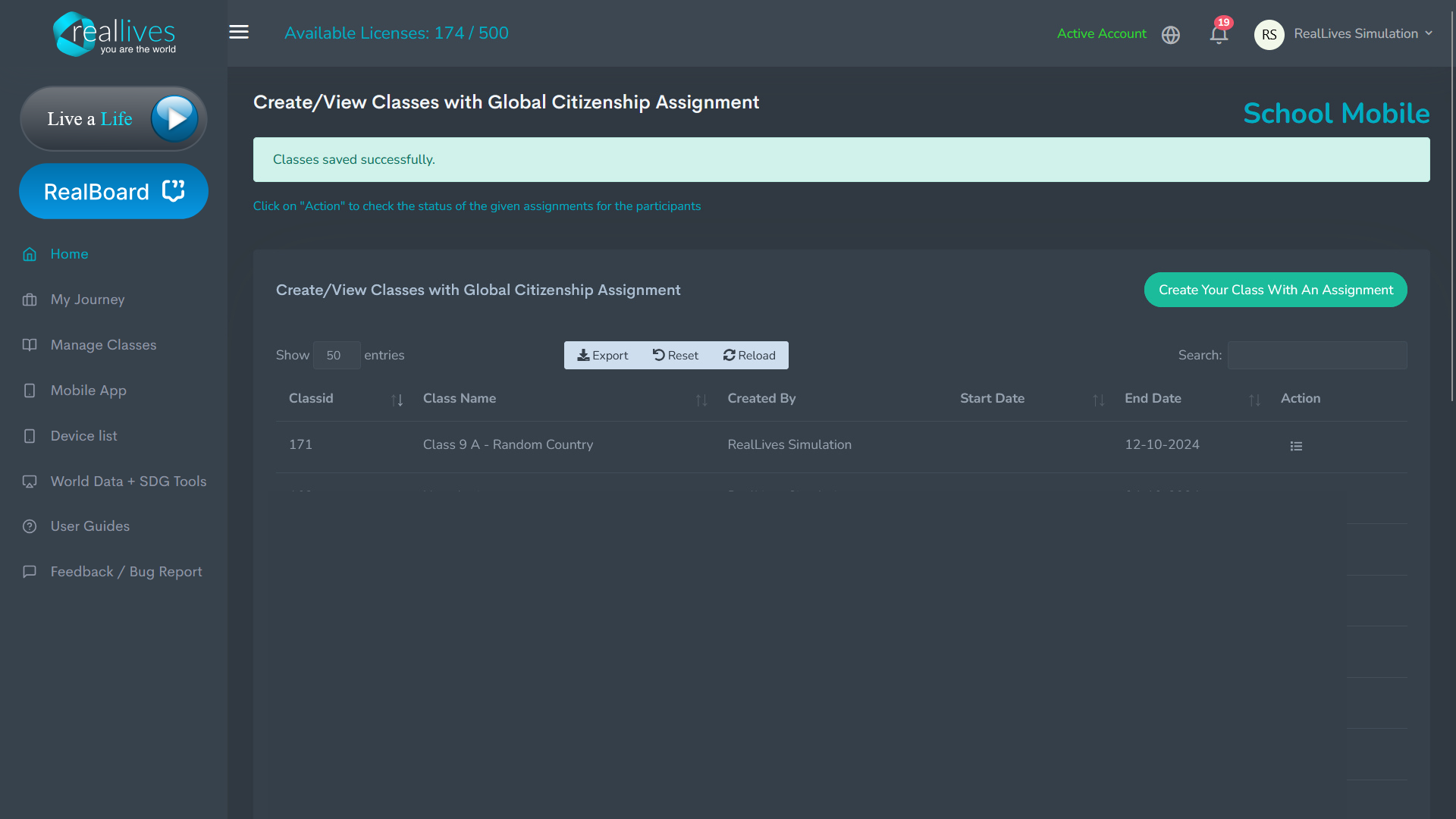The height and width of the screenshot is (819, 1456).
Task: Open the Show entries dropdown
Action: click(x=337, y=355)
